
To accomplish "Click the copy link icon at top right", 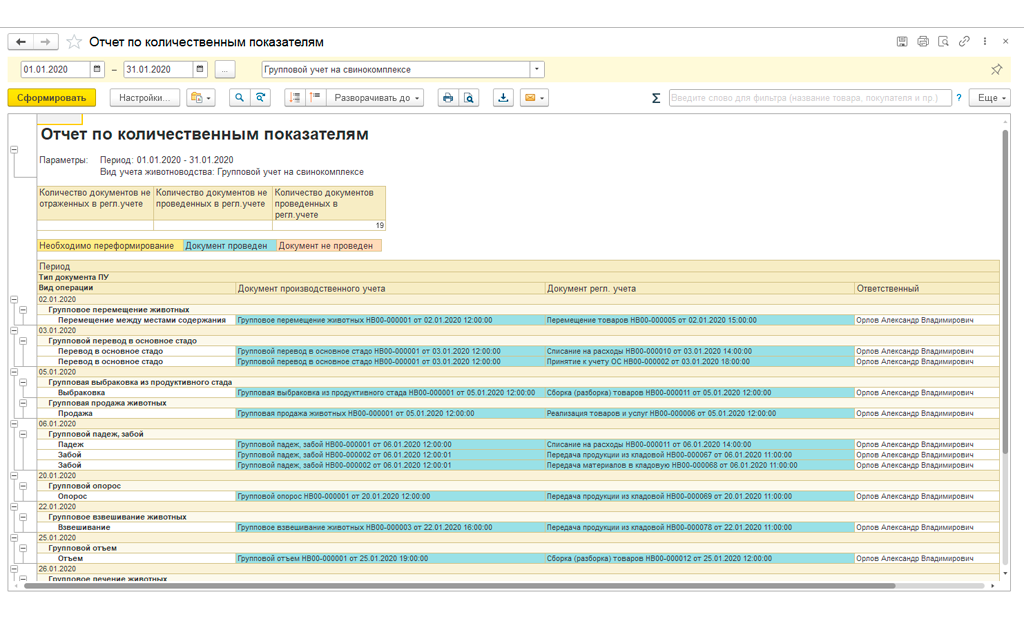I will (964, 42).
